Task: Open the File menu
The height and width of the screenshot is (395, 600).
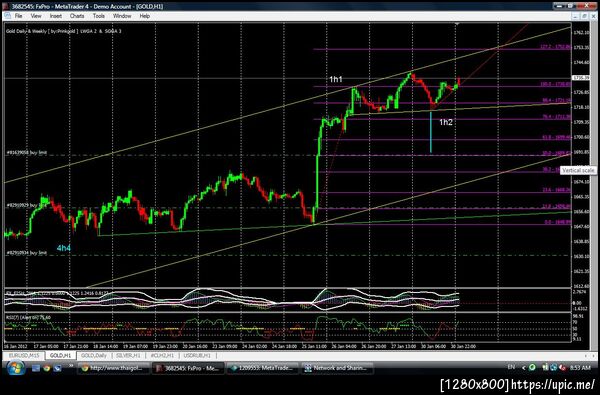Action: coord(18,16)
